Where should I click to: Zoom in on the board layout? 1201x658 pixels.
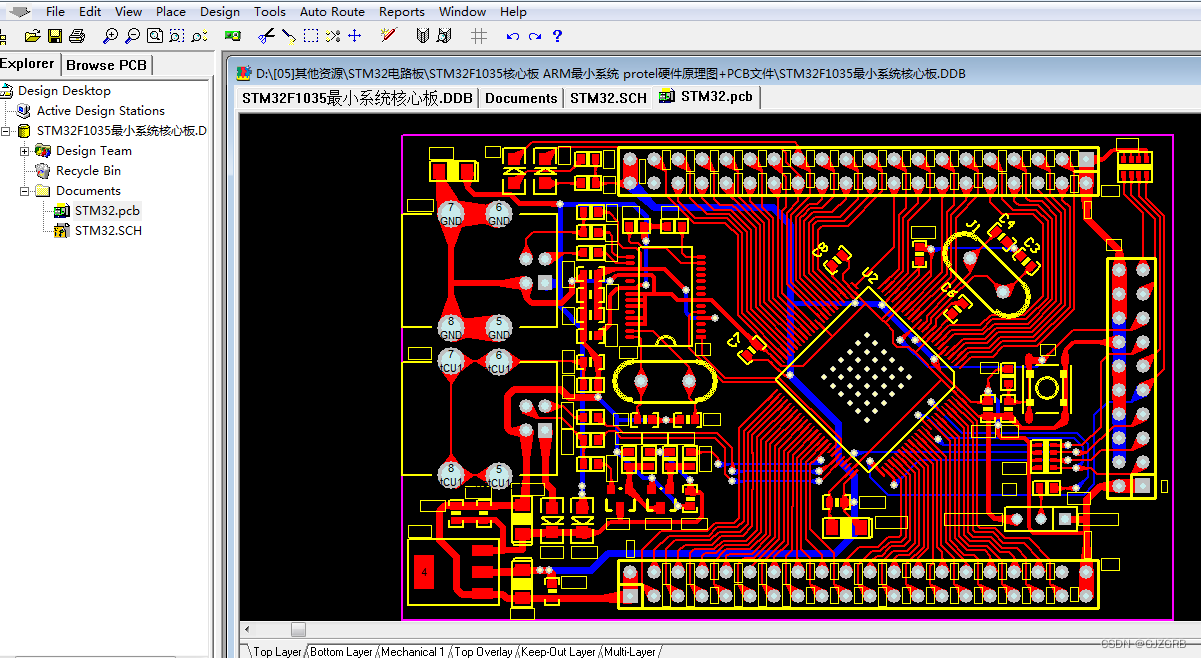(110, 35)
